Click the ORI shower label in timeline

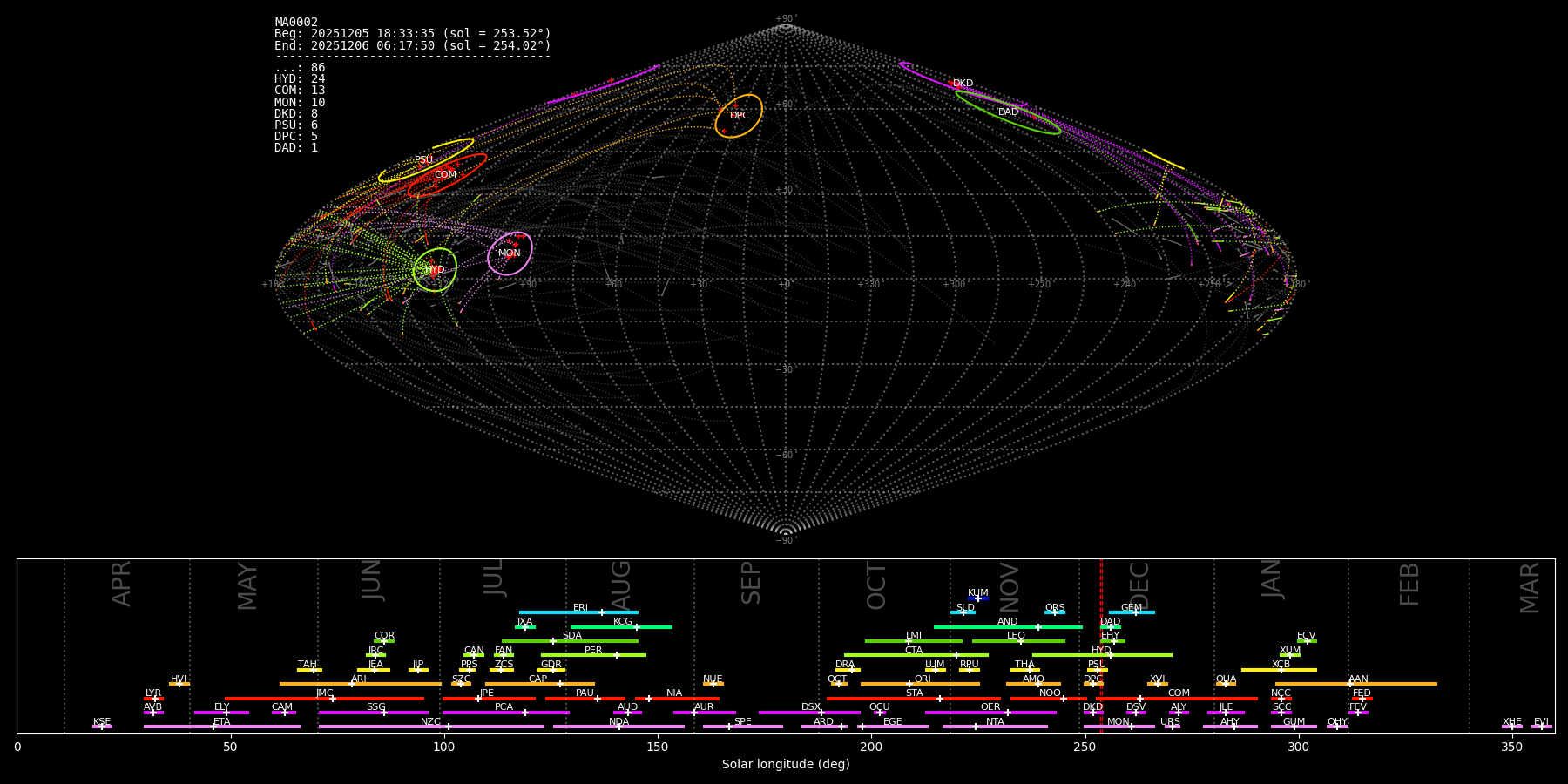point(923,679)
